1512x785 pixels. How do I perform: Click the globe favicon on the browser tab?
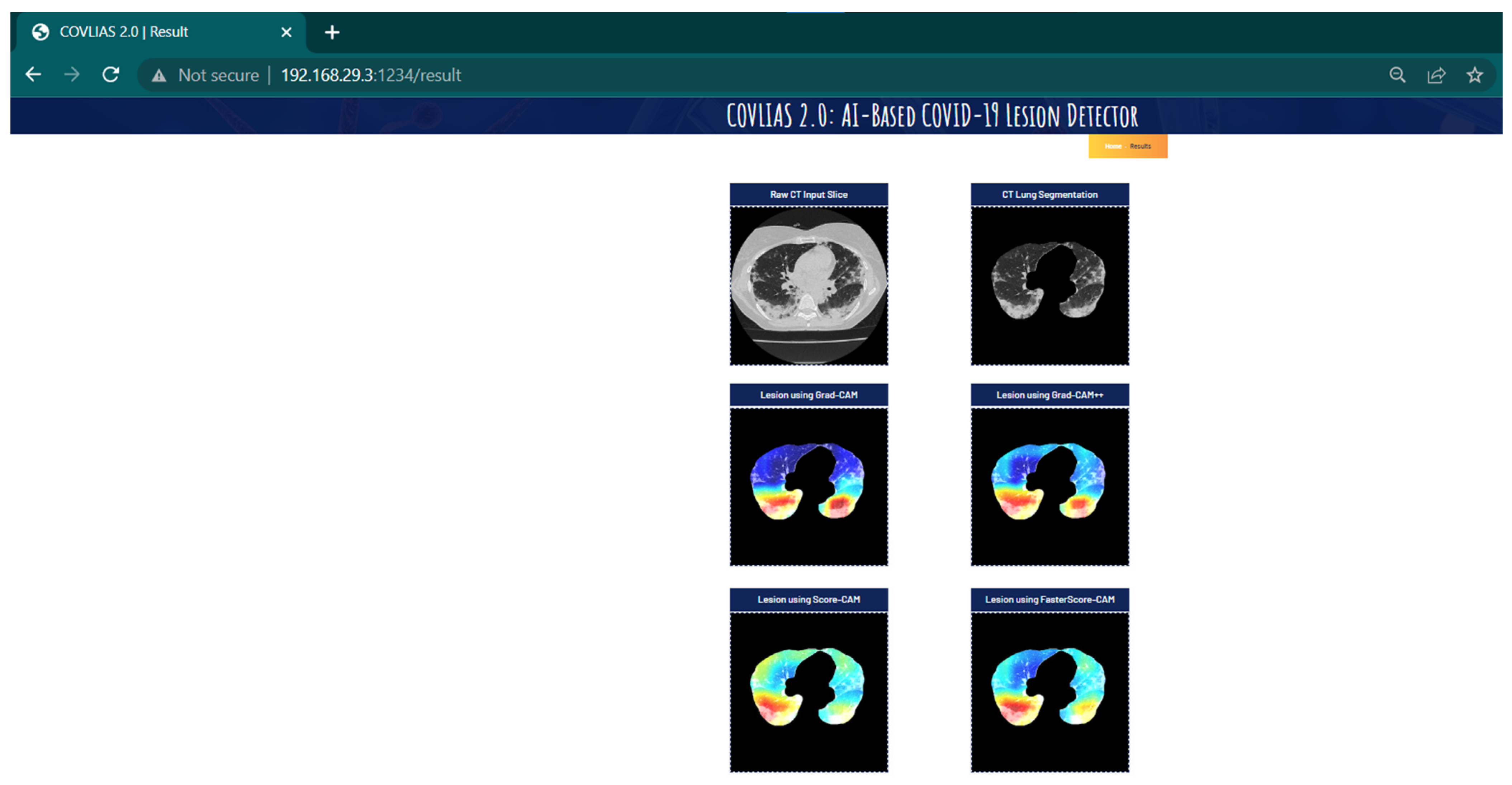[x=40, y=32]
